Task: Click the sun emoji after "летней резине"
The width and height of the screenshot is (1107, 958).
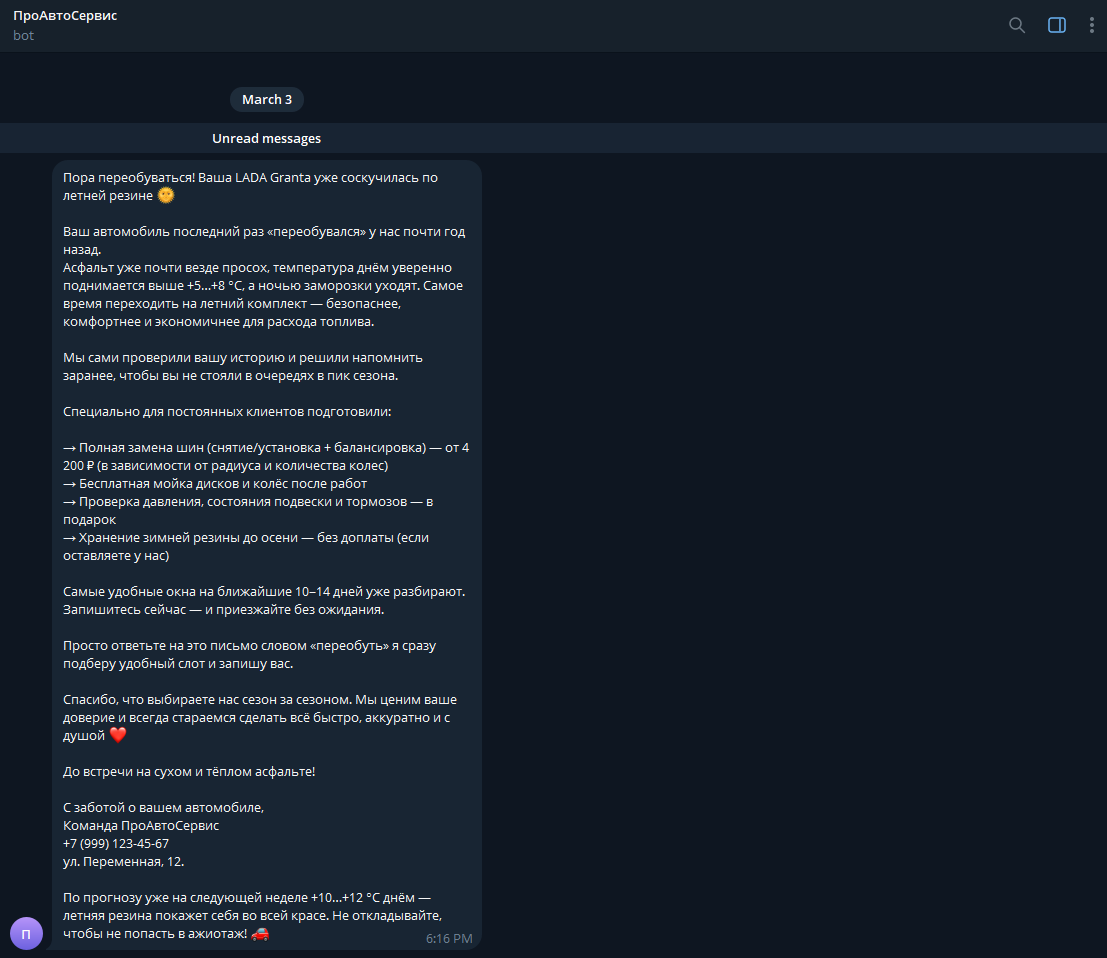Action: coord(166,196)
